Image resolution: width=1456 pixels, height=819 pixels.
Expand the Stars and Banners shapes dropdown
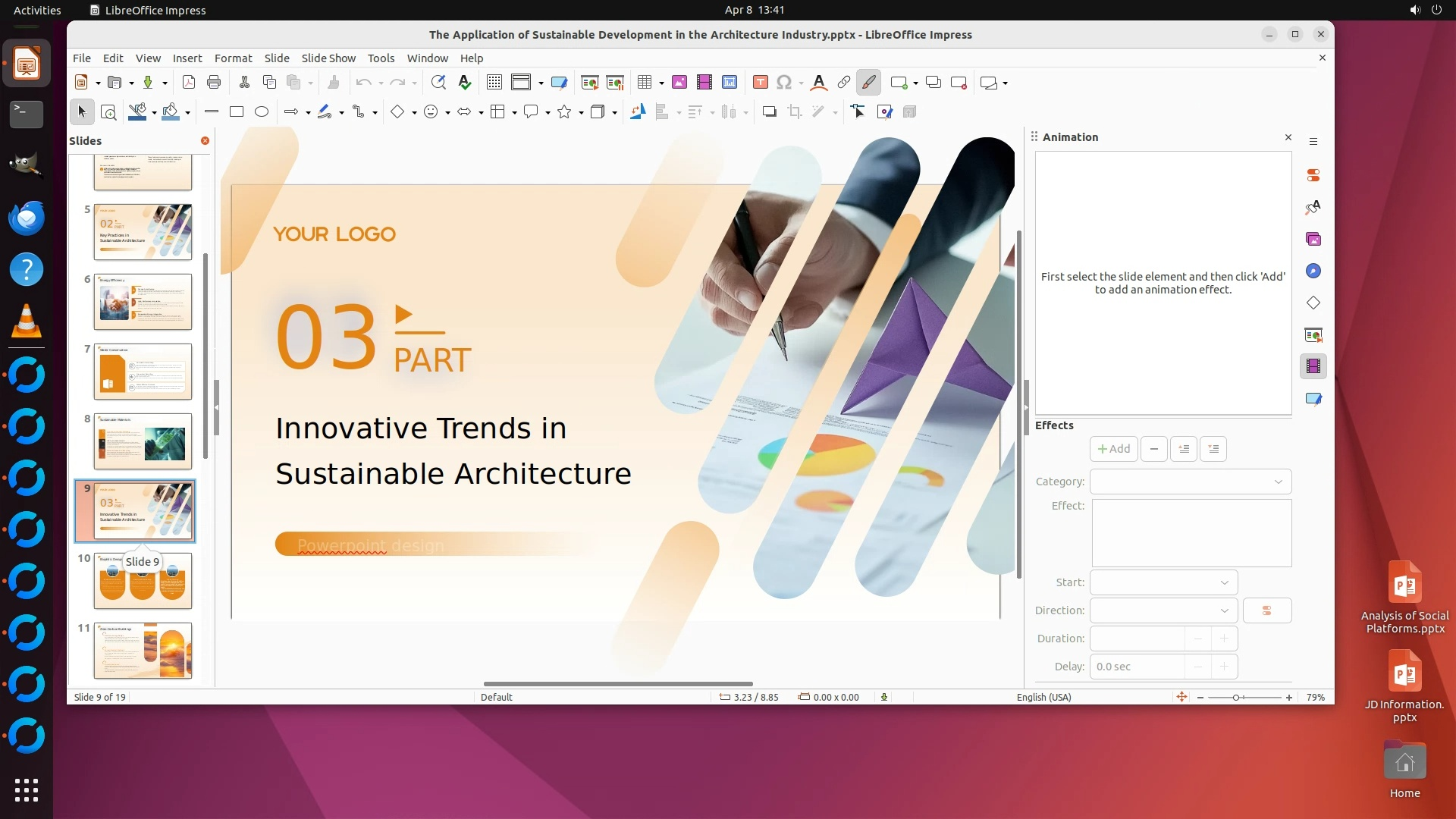(x=581, y=113)
